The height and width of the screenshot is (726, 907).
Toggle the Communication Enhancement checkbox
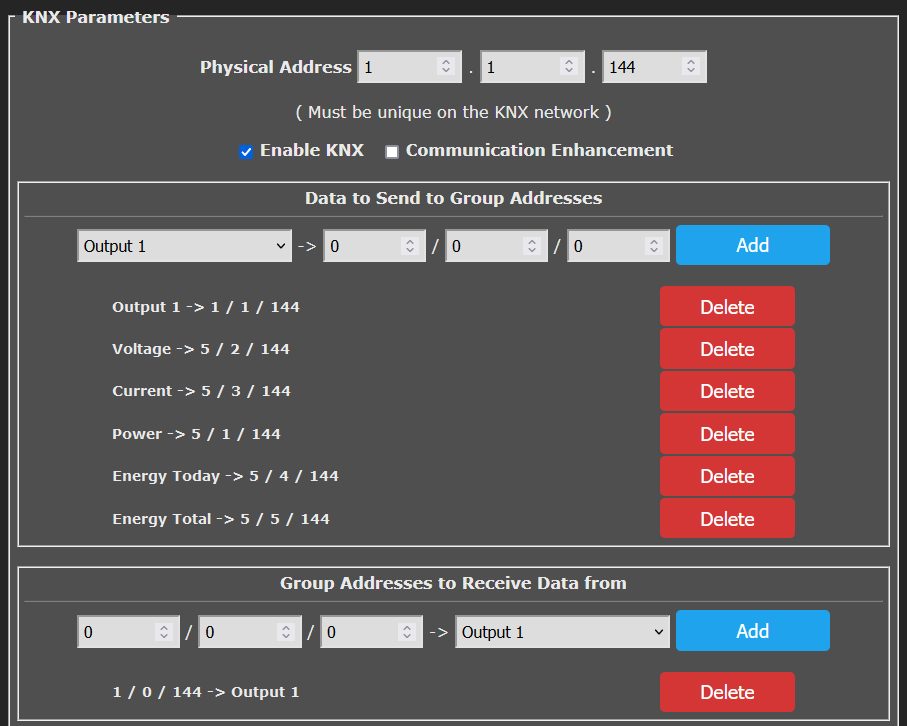point(392,151)
